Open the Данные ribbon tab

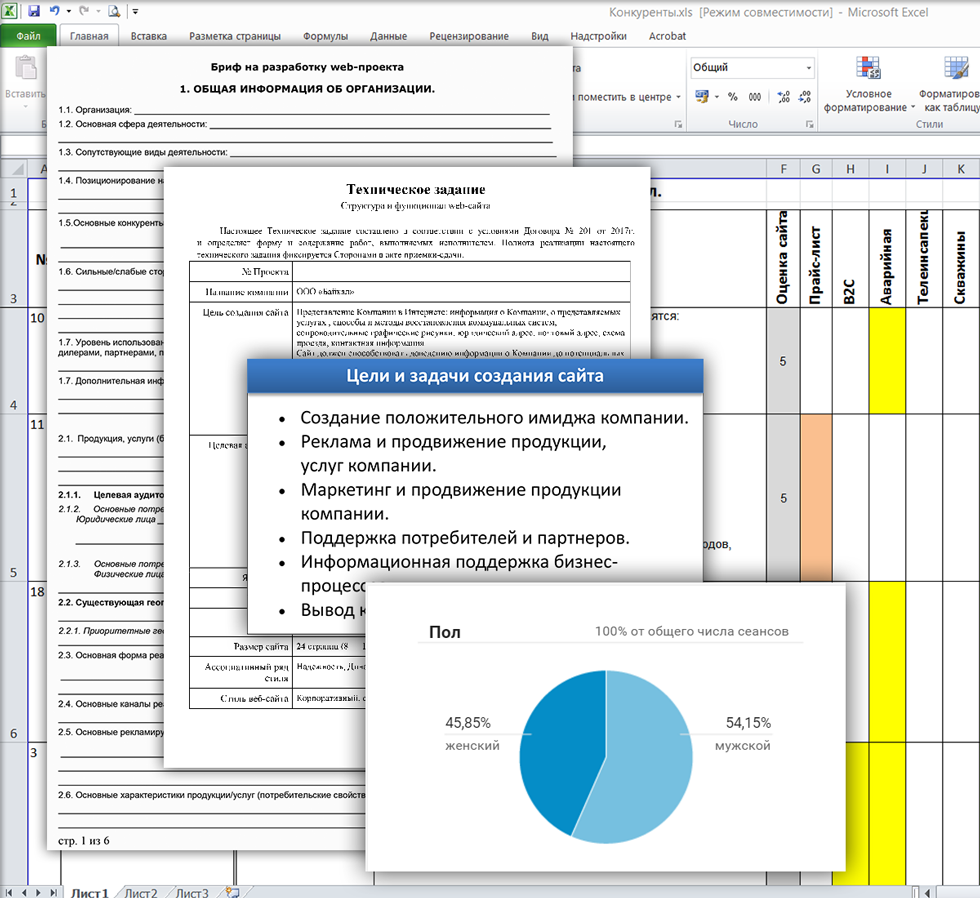[x=388, y=36]
